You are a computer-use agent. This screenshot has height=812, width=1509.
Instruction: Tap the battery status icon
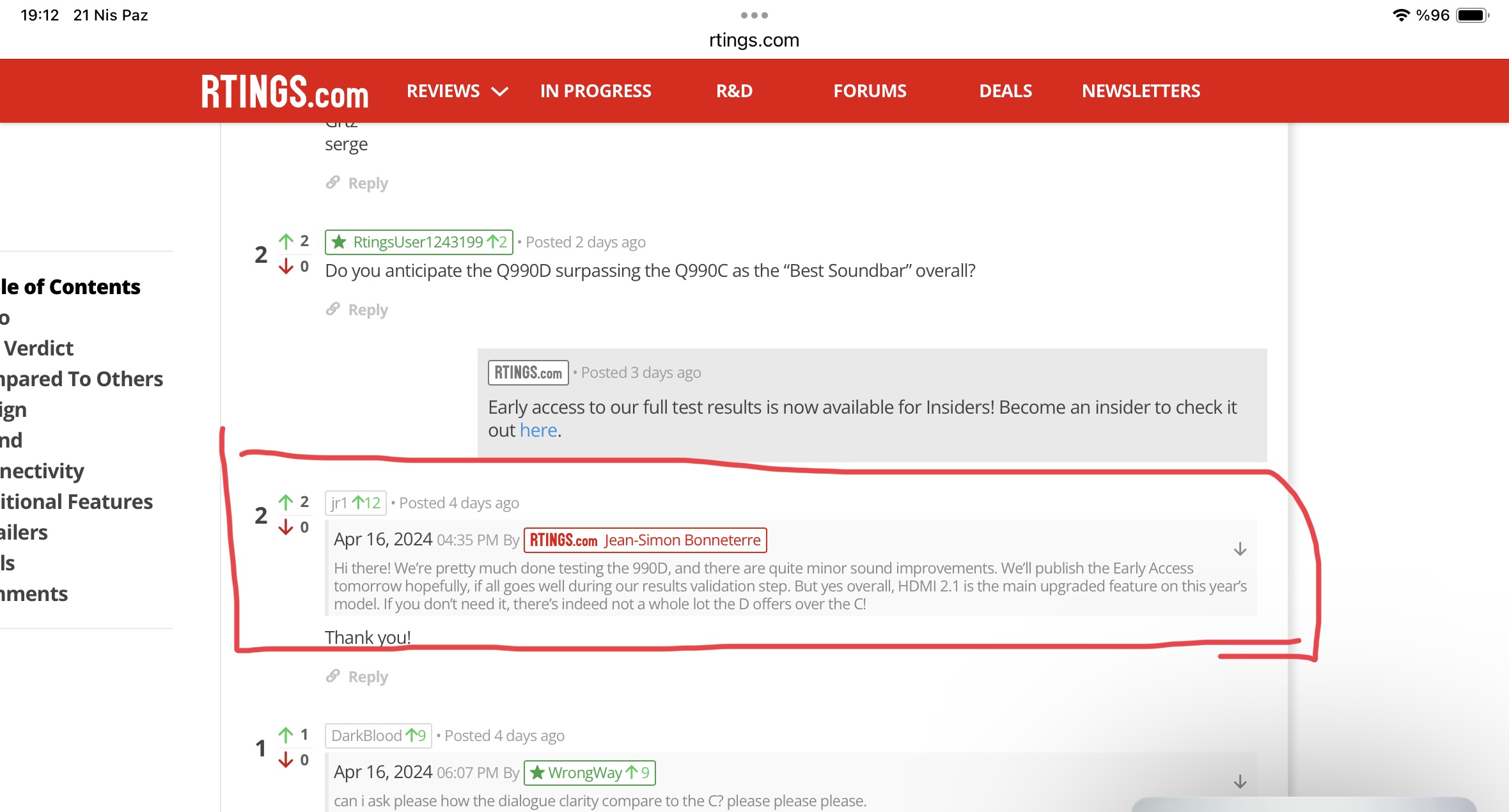coord(1472,15)
